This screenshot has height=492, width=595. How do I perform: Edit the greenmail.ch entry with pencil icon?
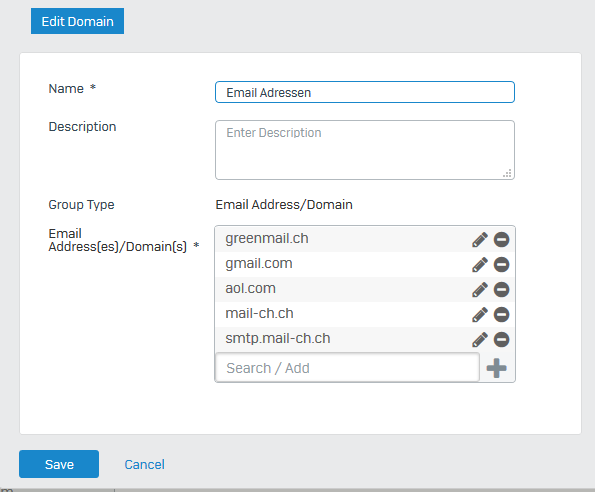(480, 240)
